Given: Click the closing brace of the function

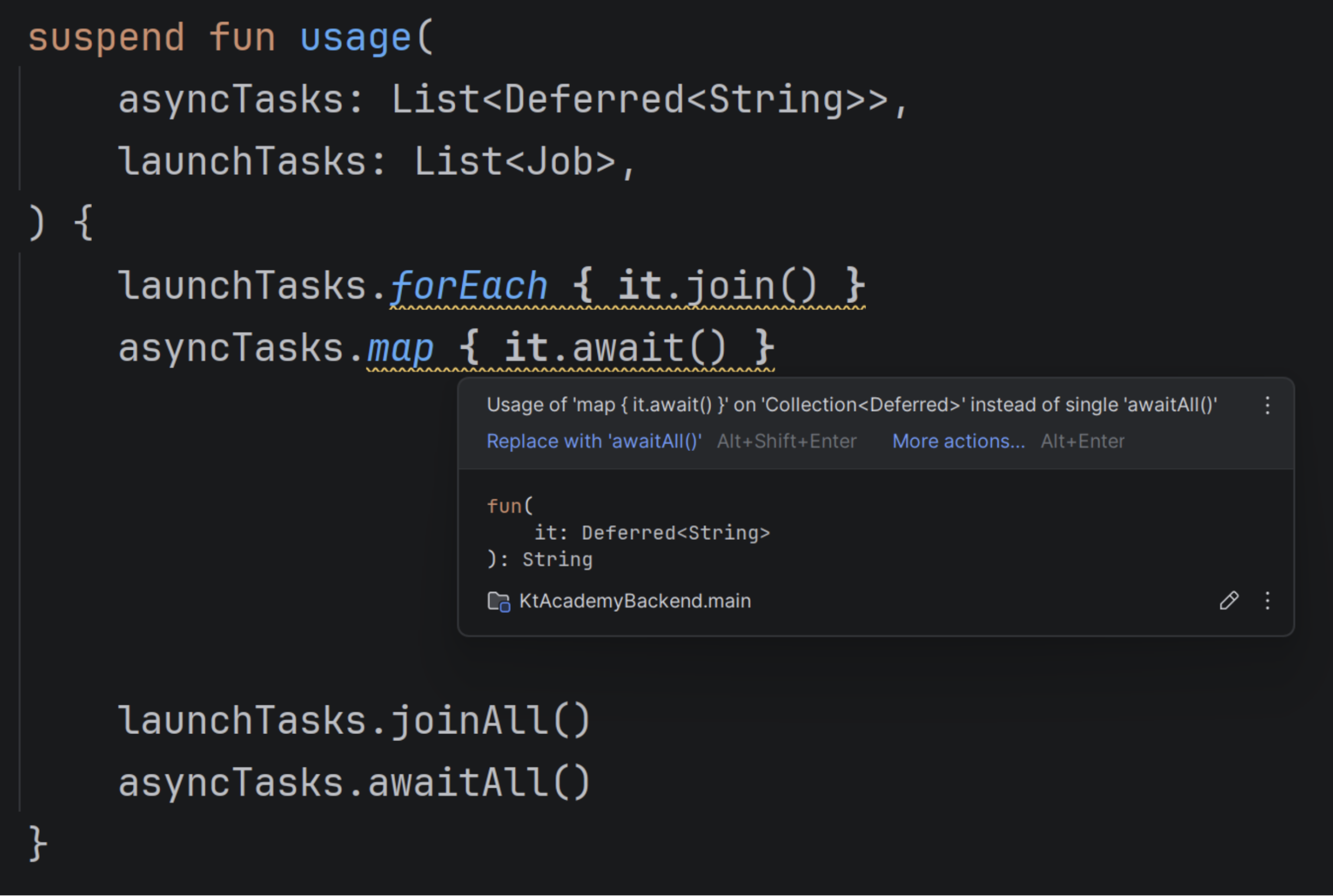Looking at the screenshot, I should coord(36,843).
